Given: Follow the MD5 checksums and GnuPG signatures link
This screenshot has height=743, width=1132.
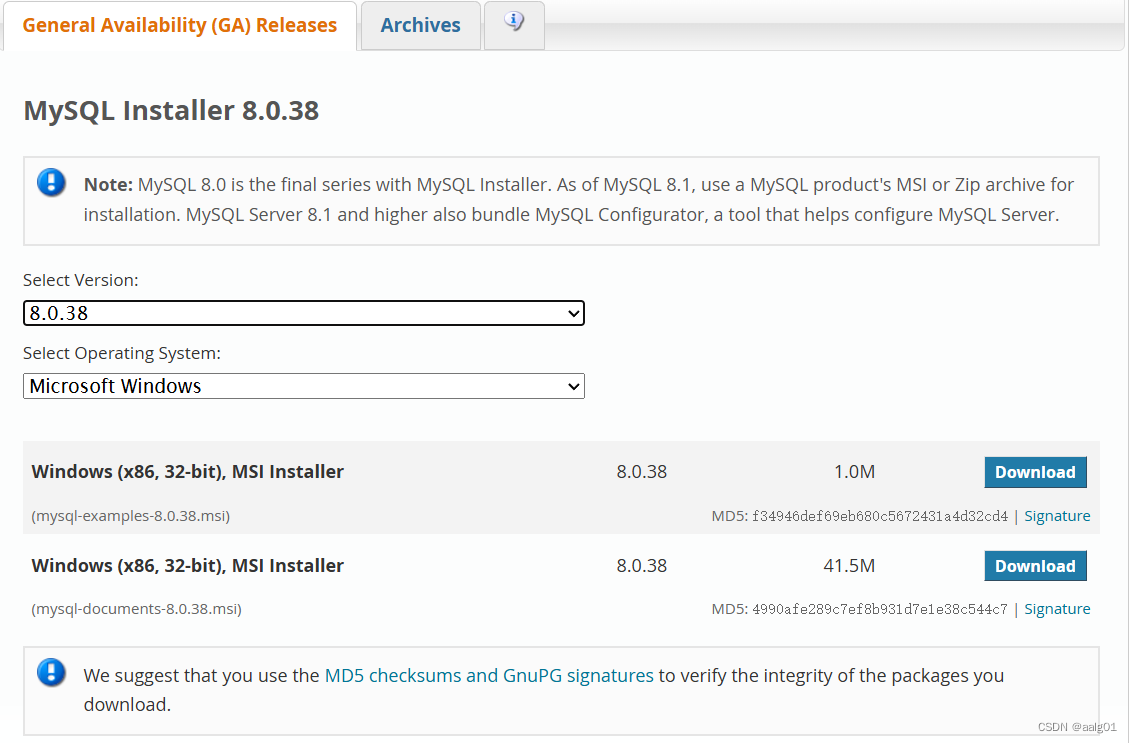Looking at the screenshot, I should 489,676.
